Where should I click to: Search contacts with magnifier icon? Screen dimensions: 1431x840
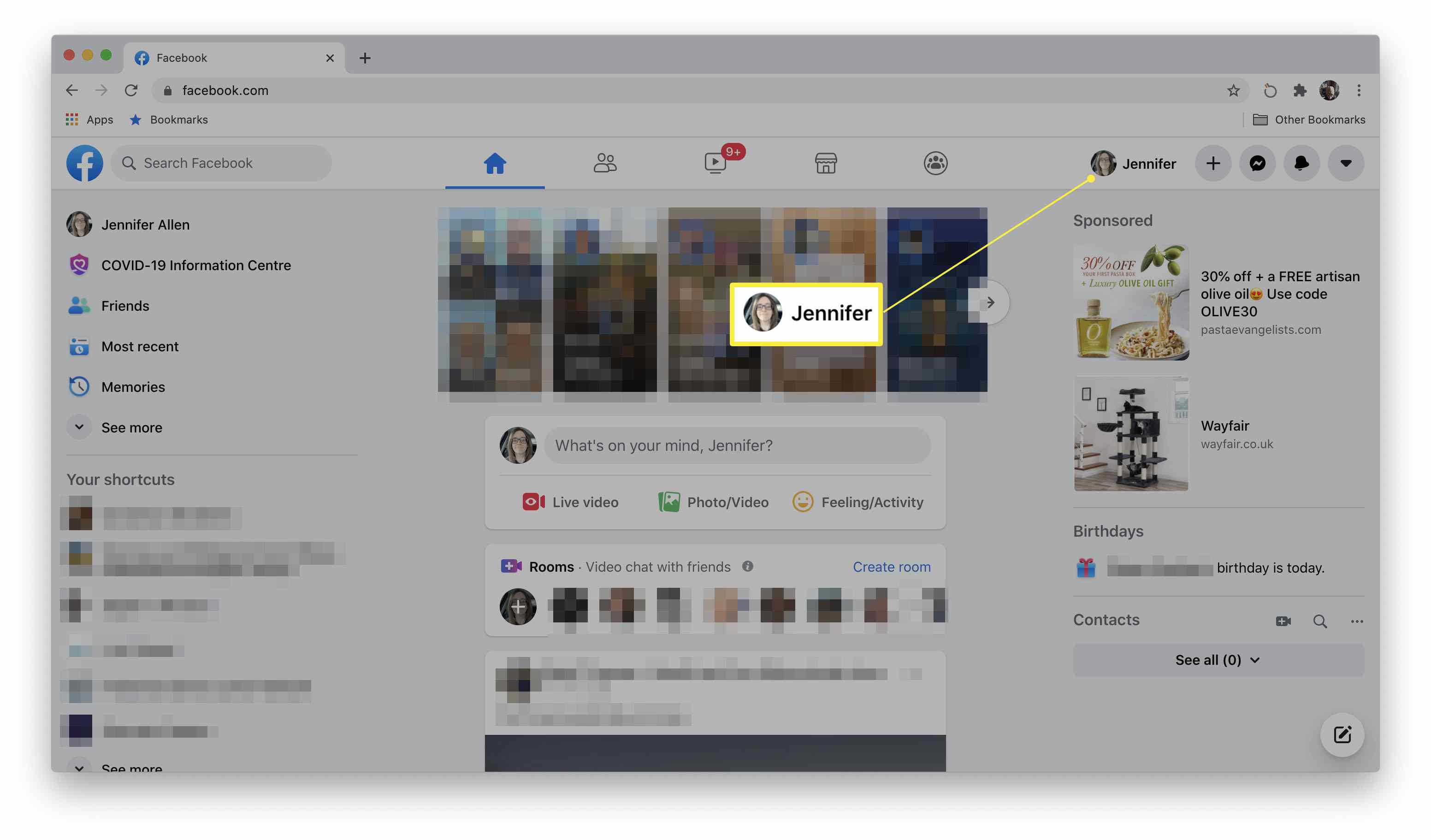tap(1320, 621)
